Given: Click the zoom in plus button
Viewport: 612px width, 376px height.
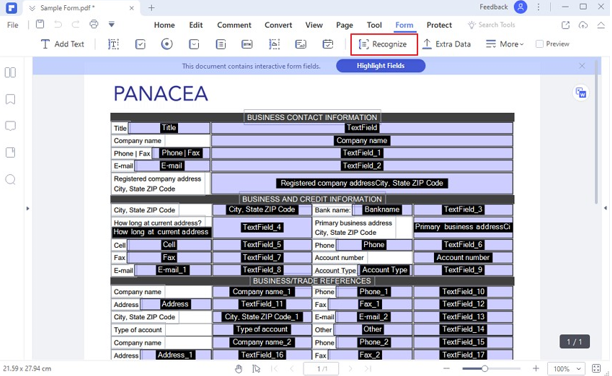Looking at the screenshot, I should [536, 368].
